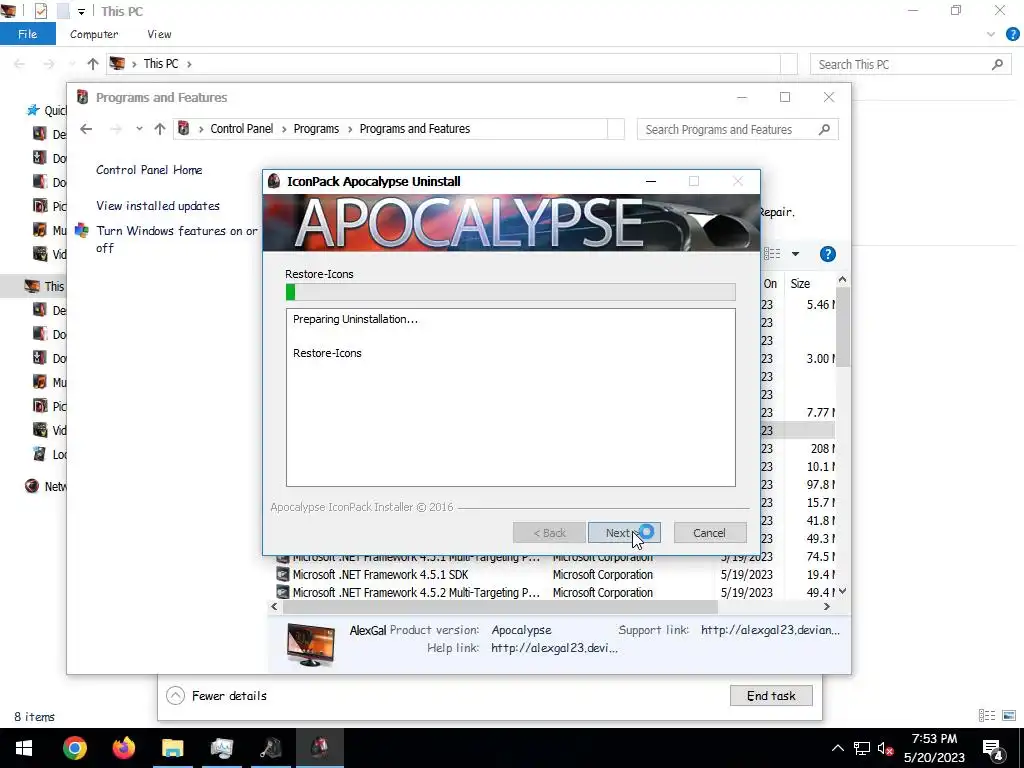Open Control Panel Home link
This screenshot has height=768, width=1024.
(149, 170)
